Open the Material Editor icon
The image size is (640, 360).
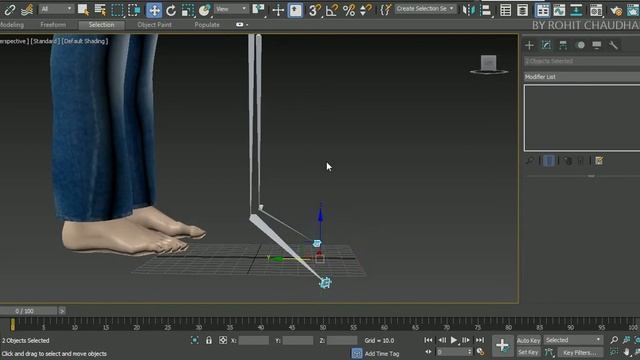[596, 10]
